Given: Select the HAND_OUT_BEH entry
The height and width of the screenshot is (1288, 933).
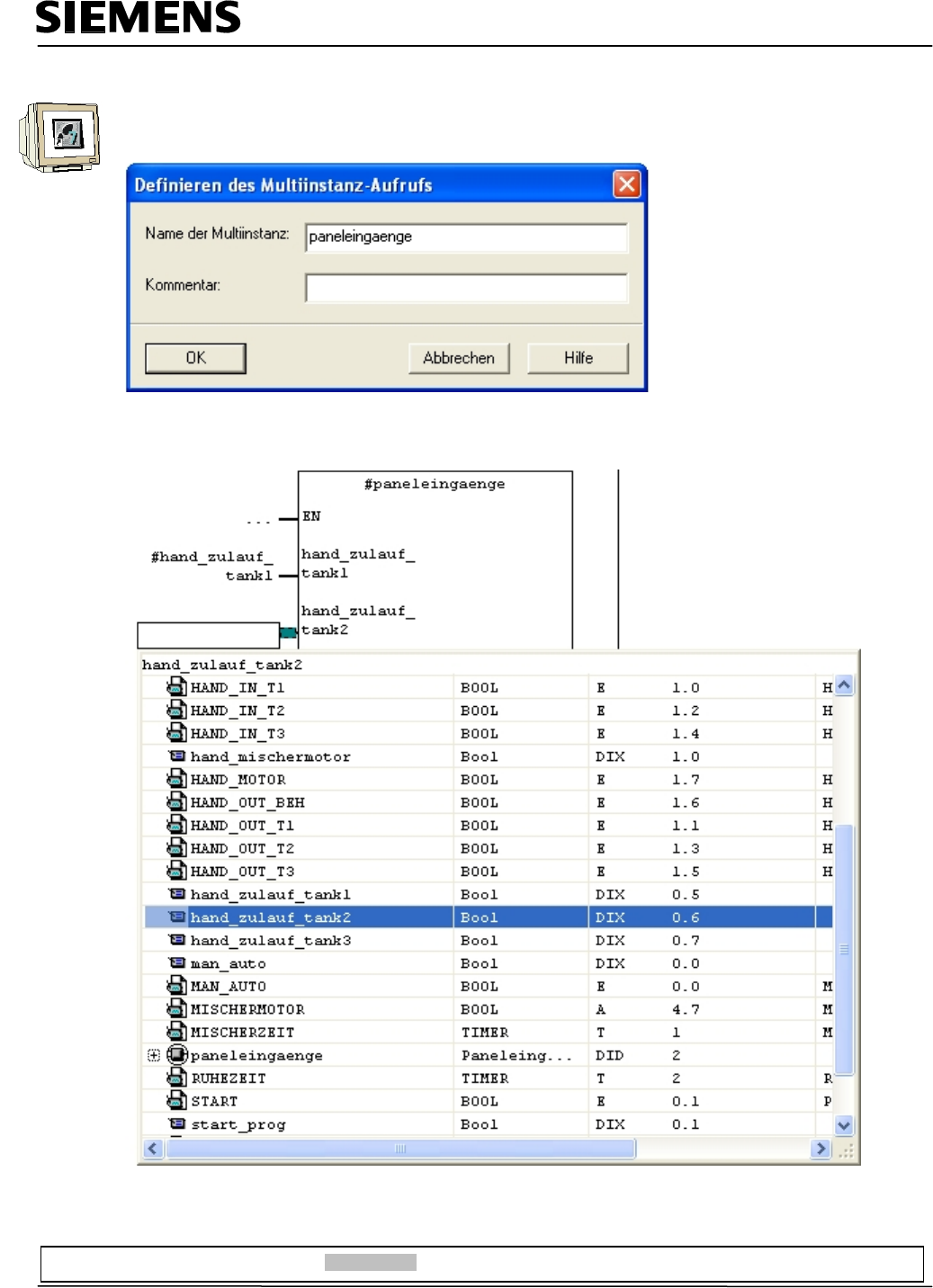Looking at the screenshot, I should pos(247,802).
